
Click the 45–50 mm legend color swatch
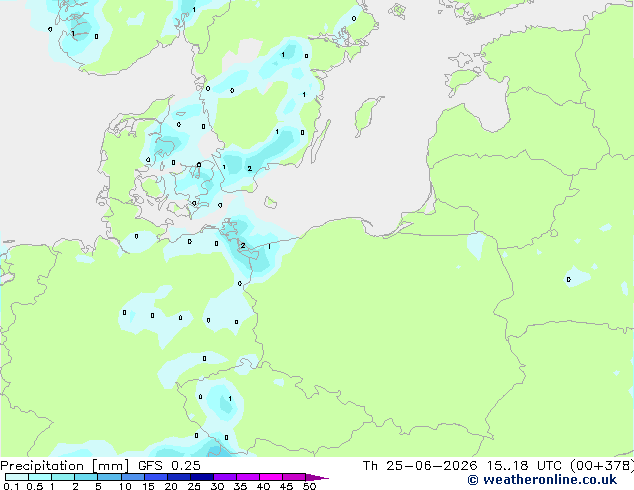click(x=294, y=477)
